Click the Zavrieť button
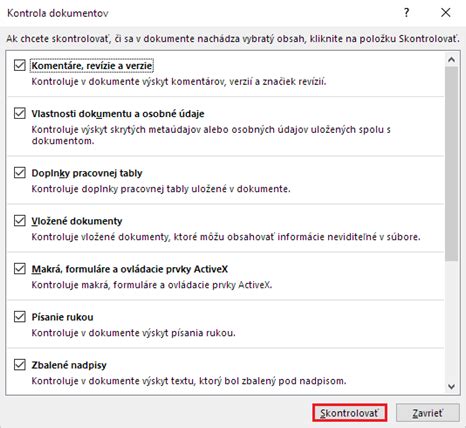Viewport: 466px width, 428px height. pos(428,413)
